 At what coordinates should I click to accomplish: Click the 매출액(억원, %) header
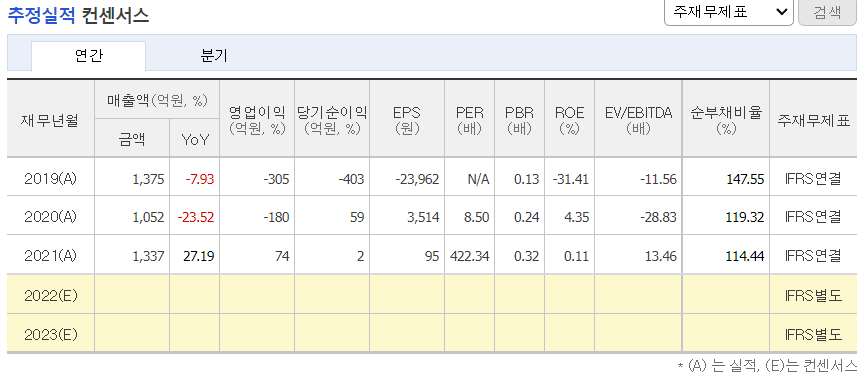pyautogui.click(x=157, y=100)
